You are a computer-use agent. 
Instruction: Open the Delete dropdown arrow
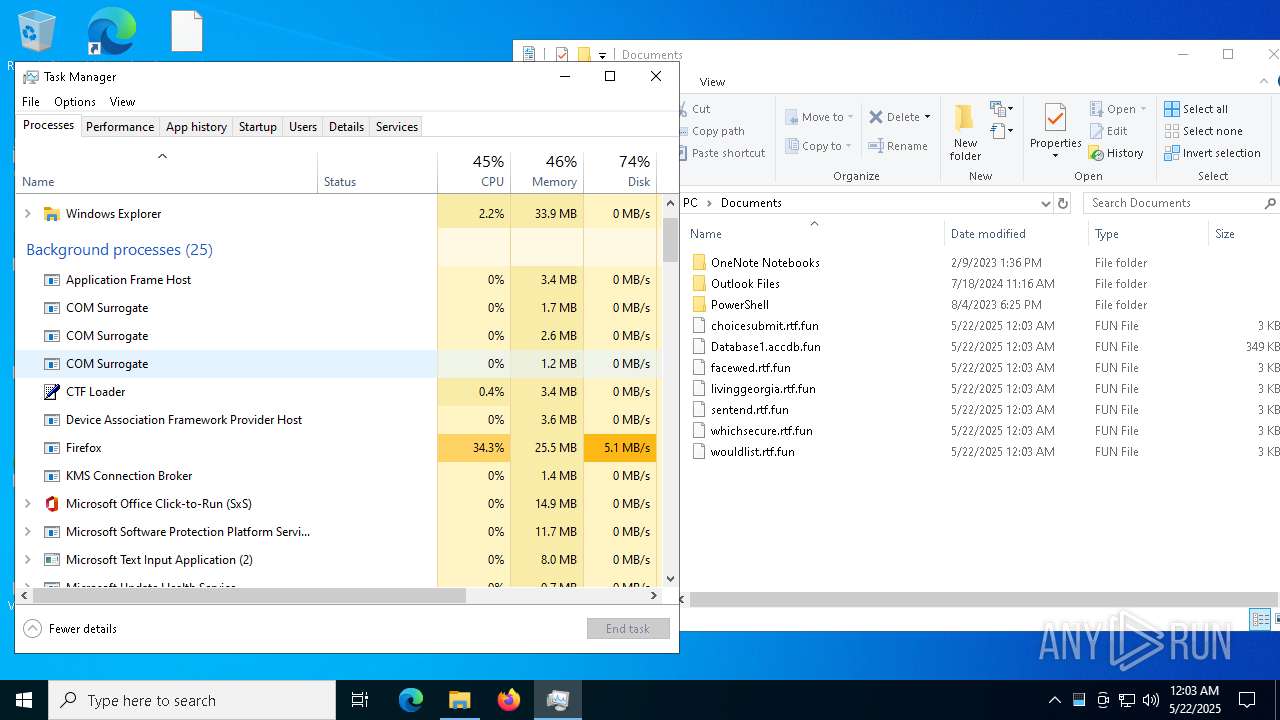tap(927, 117)
